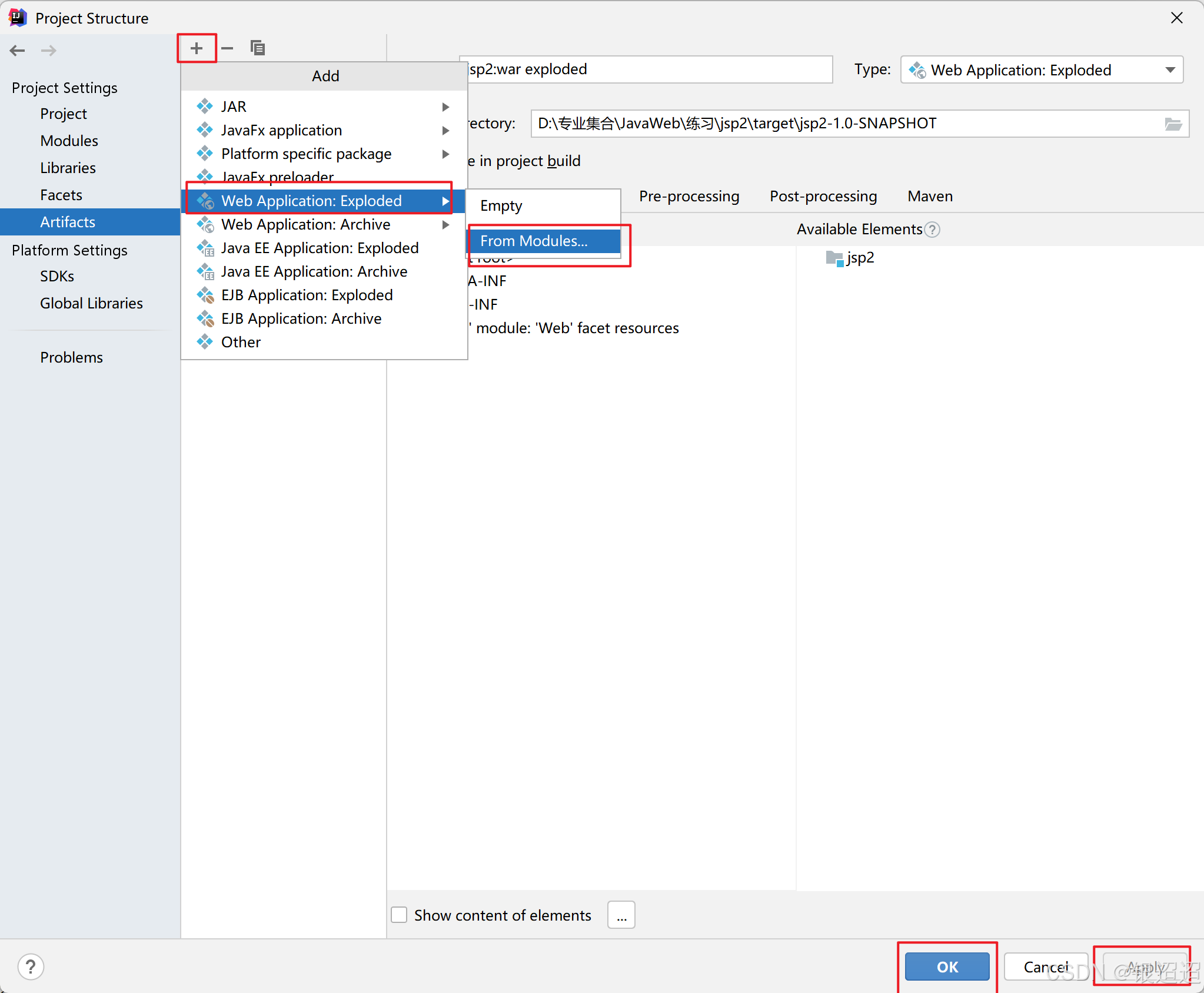The image size is (1204, 993).
Task: Choose From Modules... option
Action: point(534,241)
